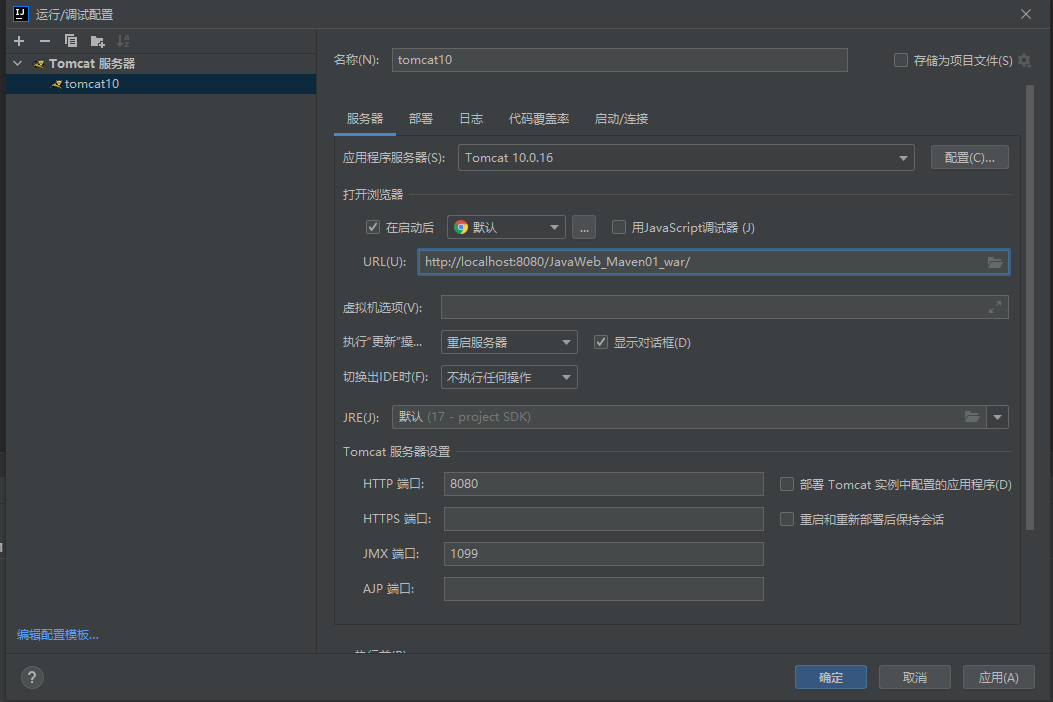Click the 应用(A) button
Screen dimensions: 1053x702
[x=999, y=677]
